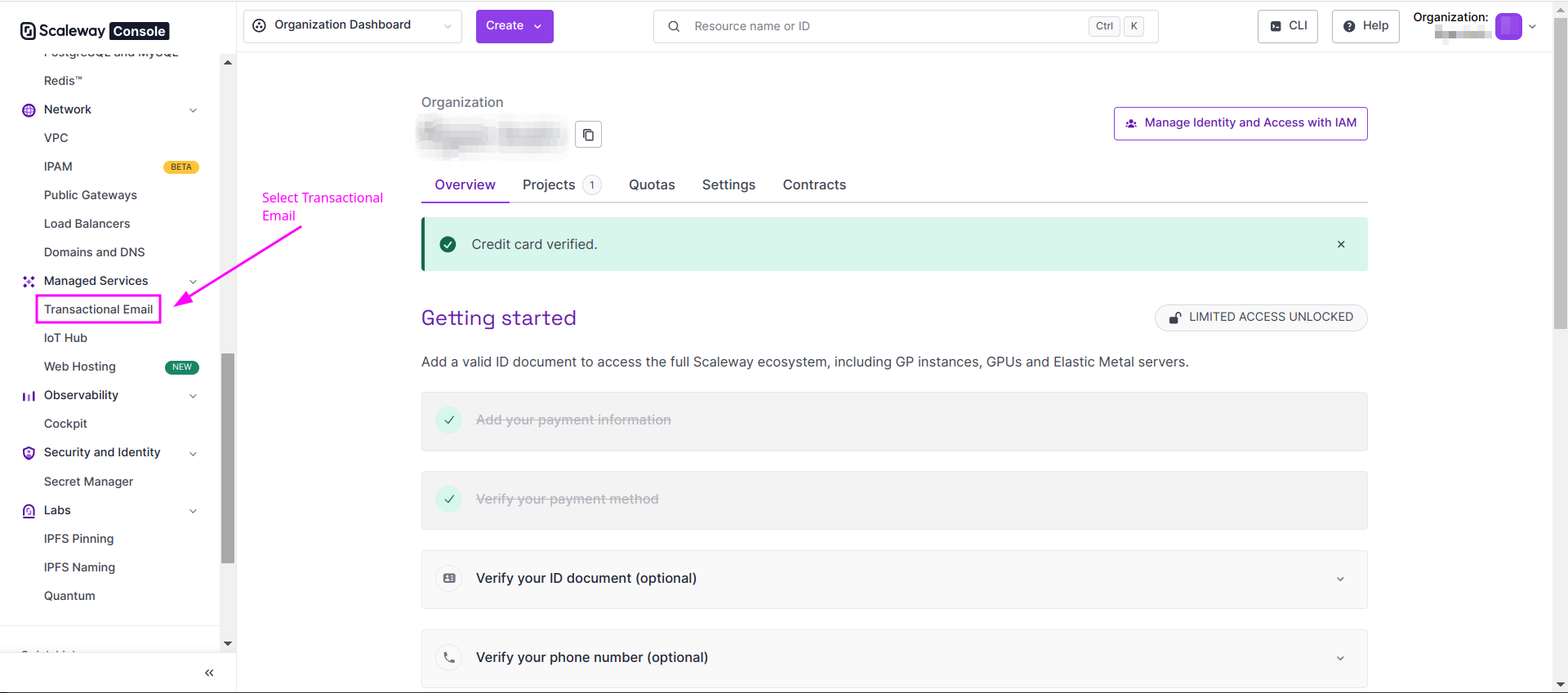Screen dimensions: 1568x693
Task: Click the Network globe icon
Action: pos(29,110)
